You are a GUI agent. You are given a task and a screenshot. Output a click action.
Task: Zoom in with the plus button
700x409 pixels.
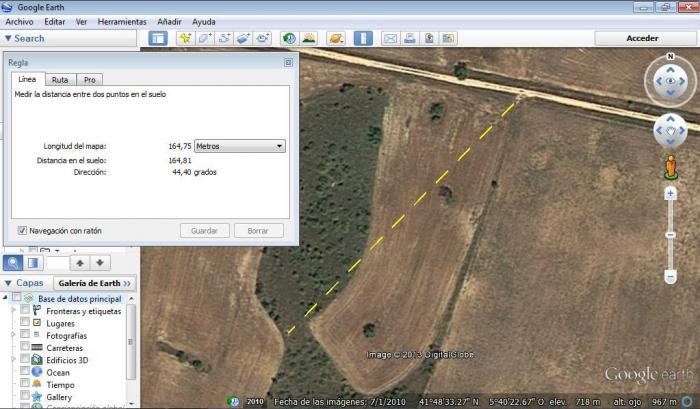tap(670, 193)
